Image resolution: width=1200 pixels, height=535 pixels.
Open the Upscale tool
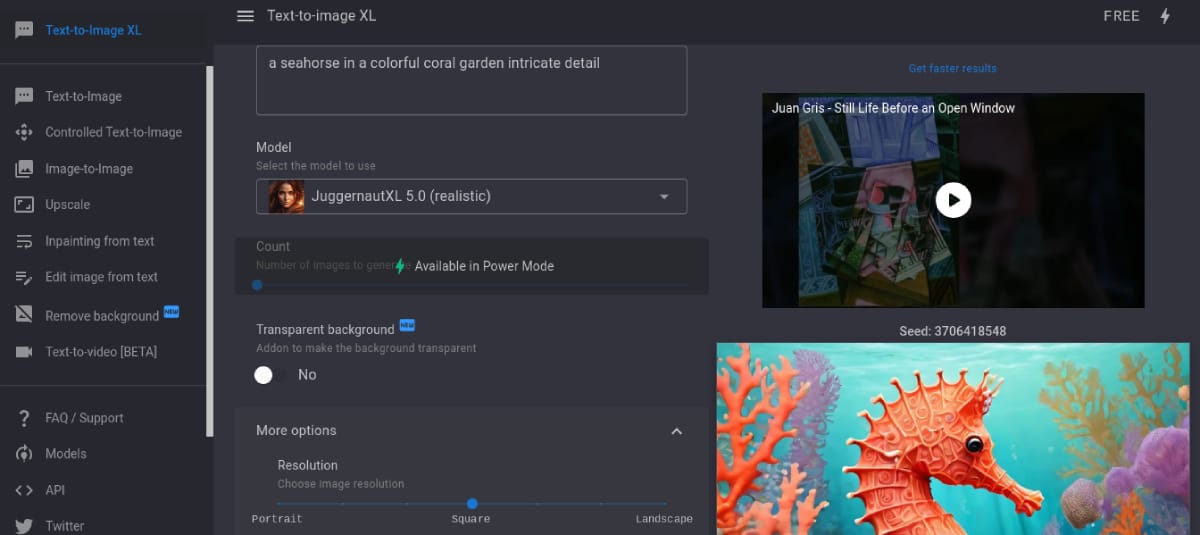[67, 205]
